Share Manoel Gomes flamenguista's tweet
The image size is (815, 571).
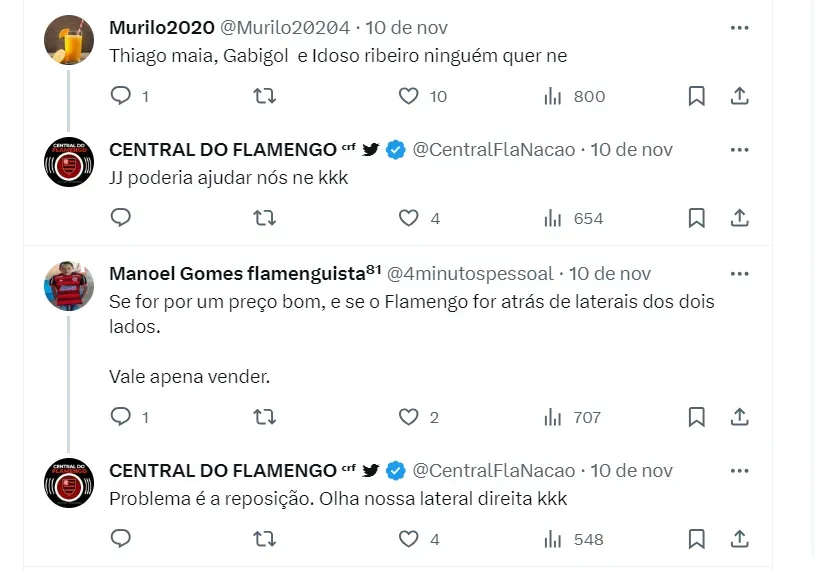pos(740,416)
